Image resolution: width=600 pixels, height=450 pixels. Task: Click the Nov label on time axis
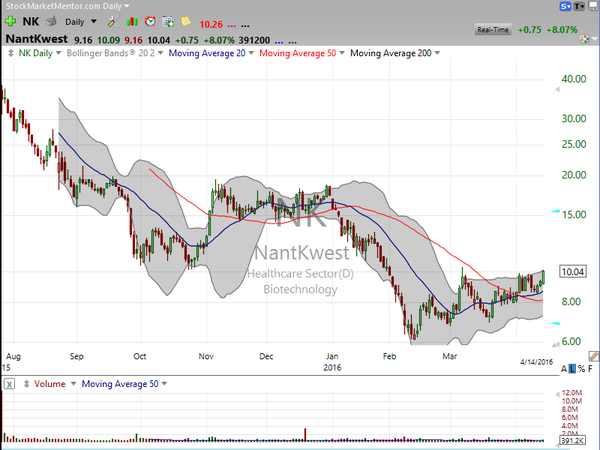(x=206, y=356)
